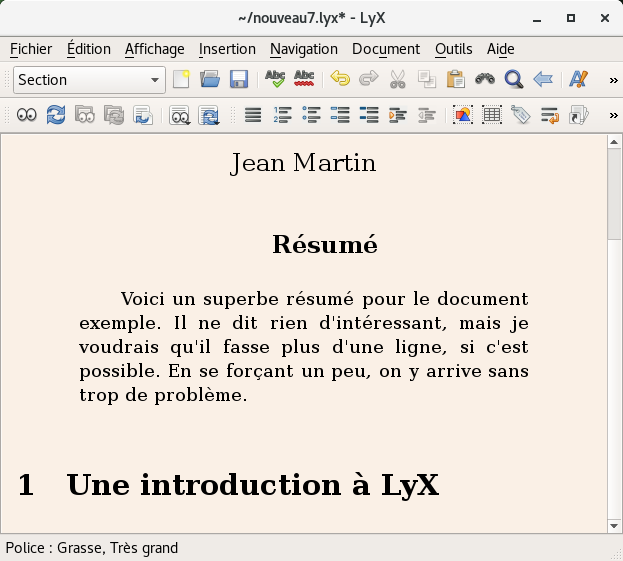Viewport: 623px width, 561px height.
Task: Open a file with the folder icon
Action: pos(210,79)
